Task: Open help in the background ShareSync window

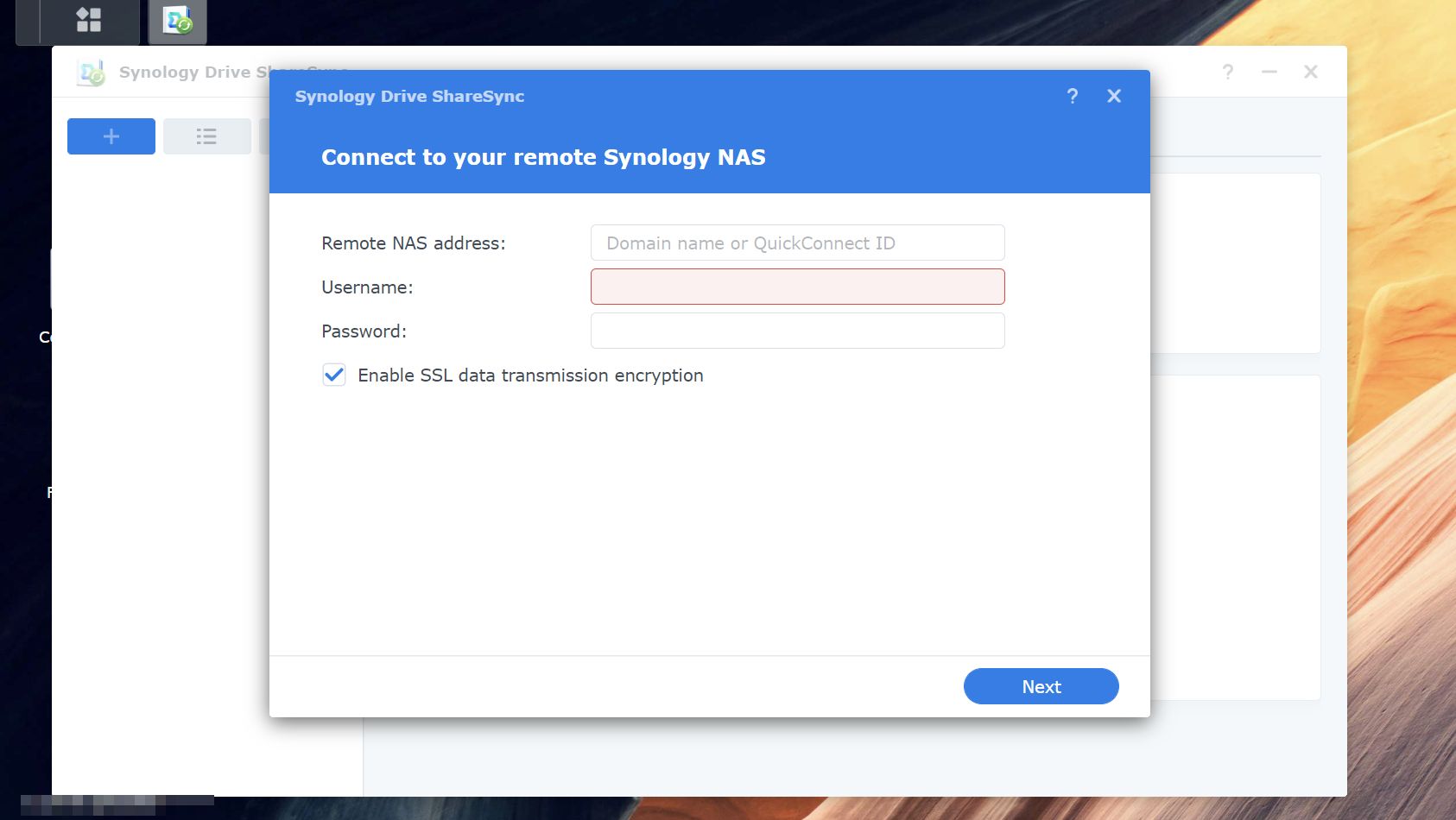Action: click(x=1228, y=72)
